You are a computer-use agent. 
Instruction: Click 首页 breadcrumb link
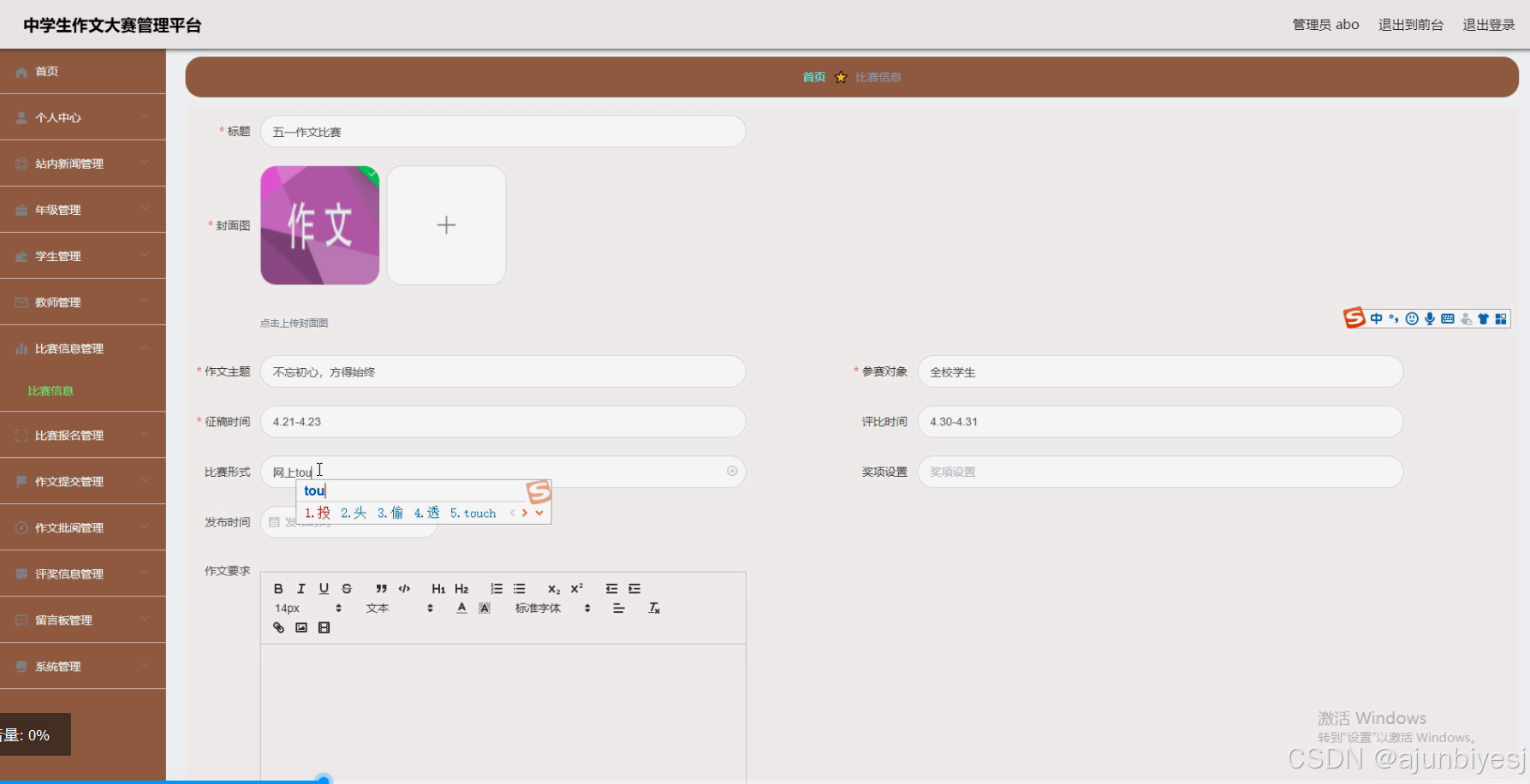click(x=814, y=77)
